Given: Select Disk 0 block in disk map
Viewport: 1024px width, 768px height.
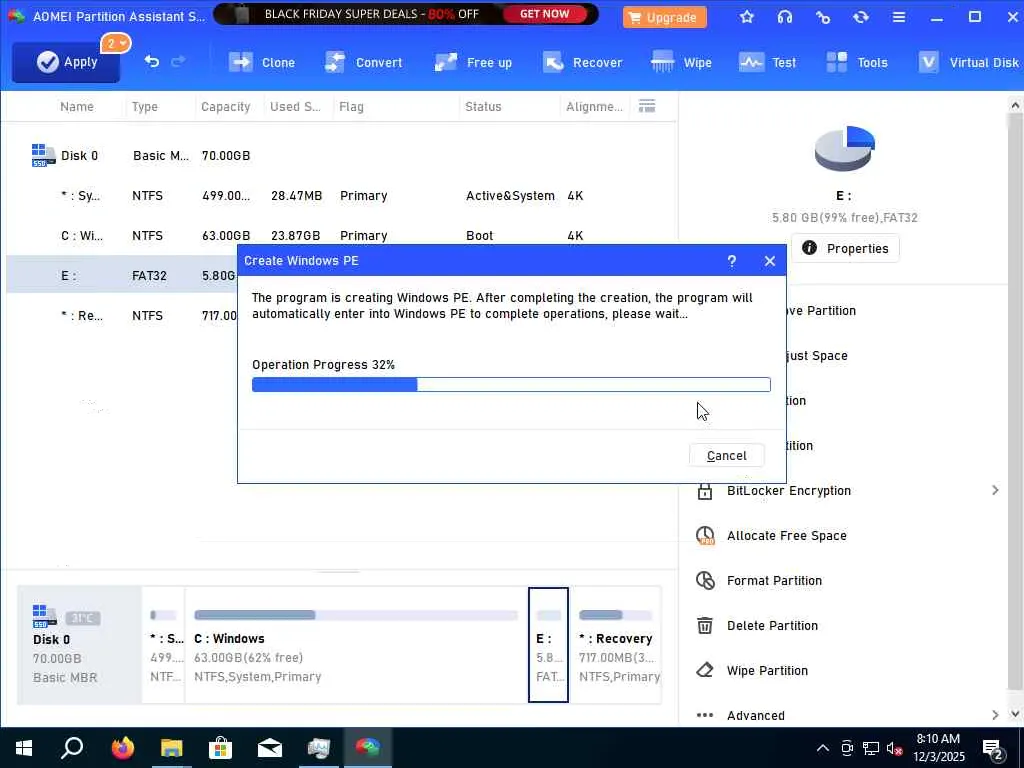Looking at the screenshot, I should point(79,645).
